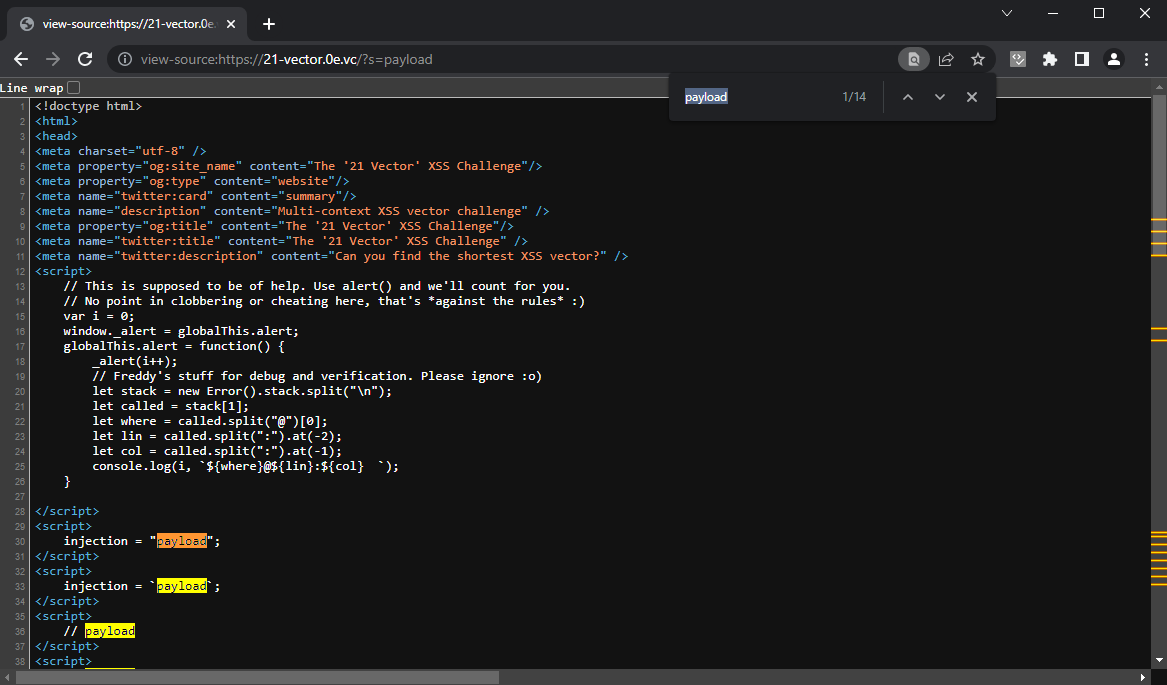Share this page using the share icon
This screenshot has width=1167, height=685.
click(x=946, y=59)
